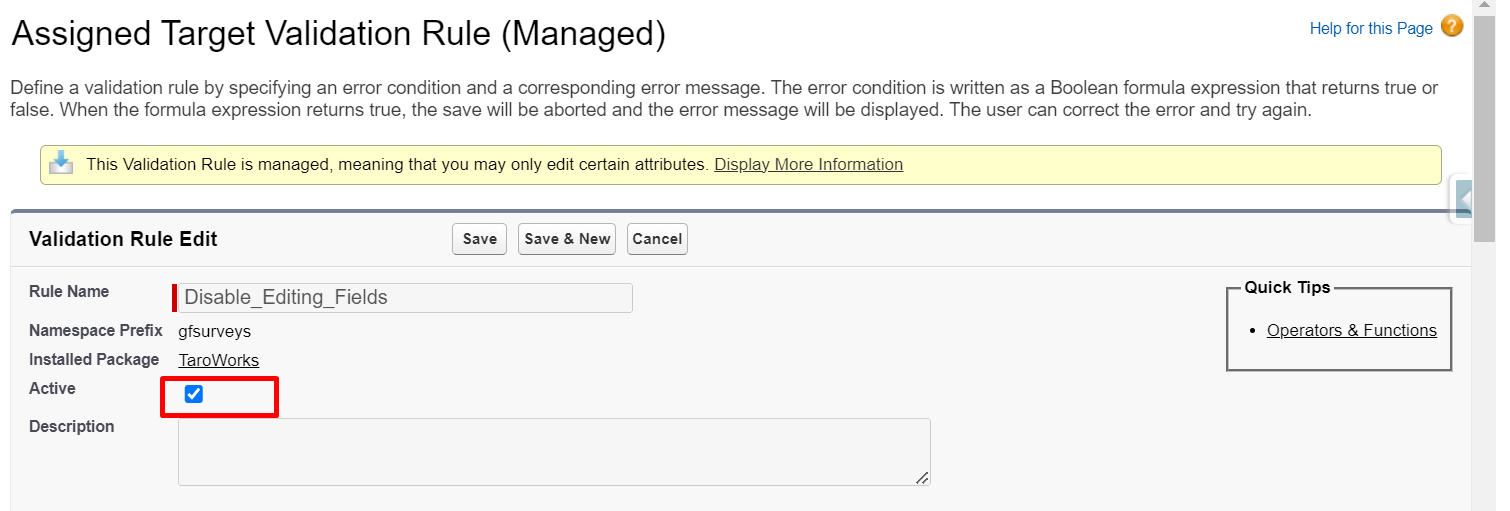Click inside the Description text area
The width and height of the screenshot is (1510, 511).
(x=553, y=451)
